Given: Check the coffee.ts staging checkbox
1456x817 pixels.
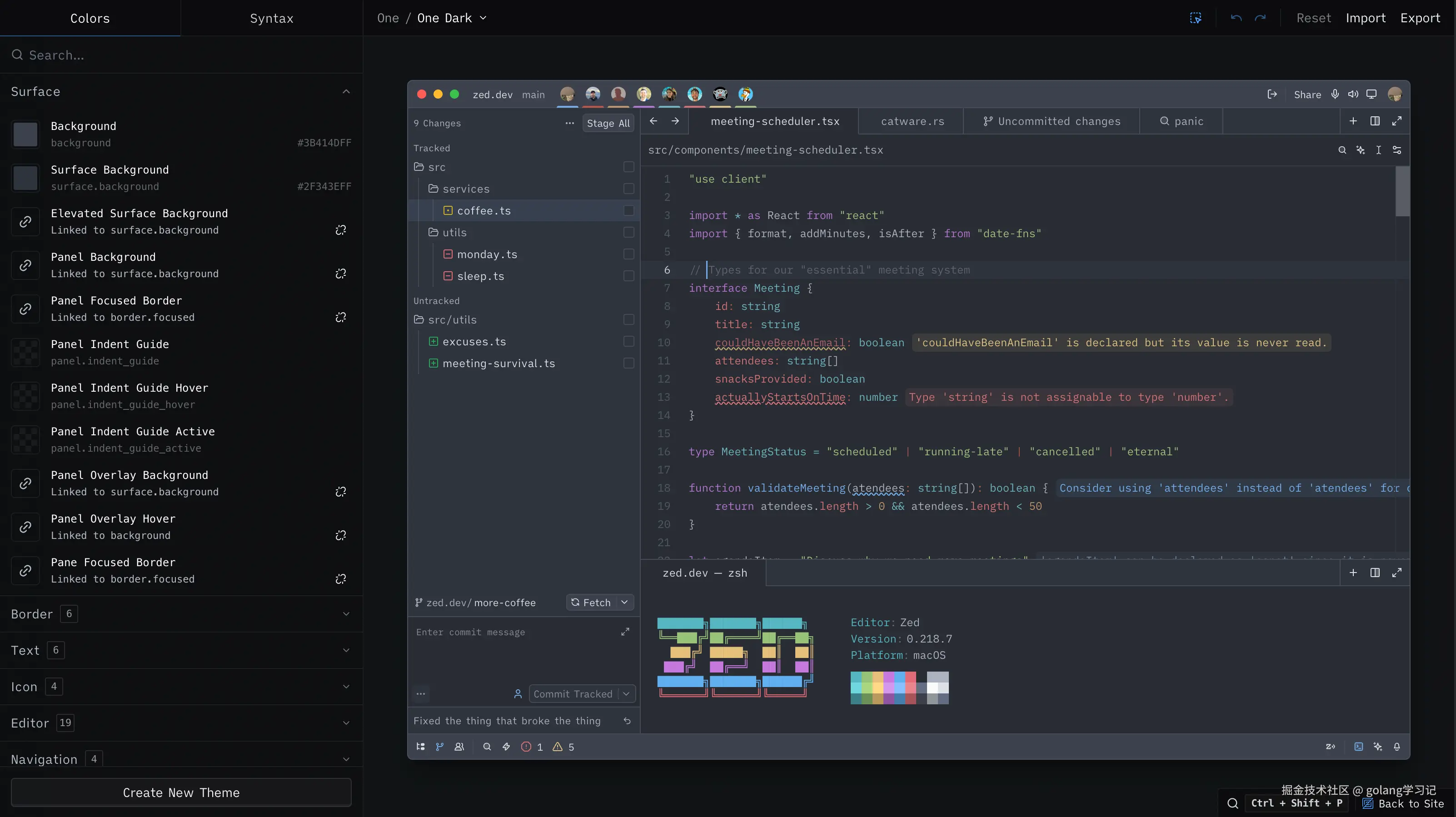Looking at the screenshot, I should pos(628,211).
